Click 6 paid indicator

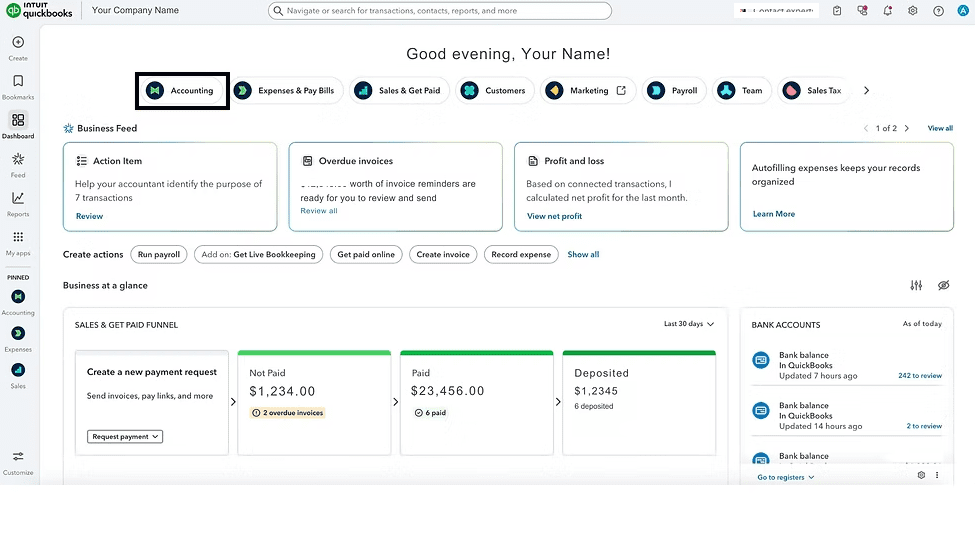[x=430, y=412]
